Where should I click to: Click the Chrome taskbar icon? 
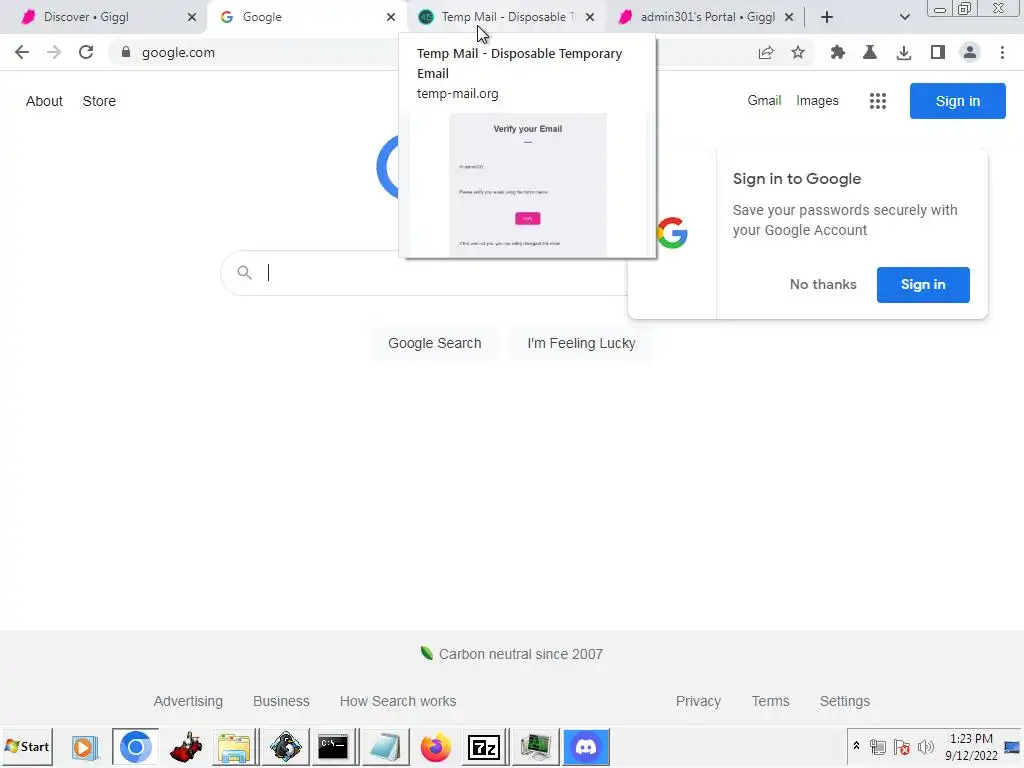[x=135, y=746]
